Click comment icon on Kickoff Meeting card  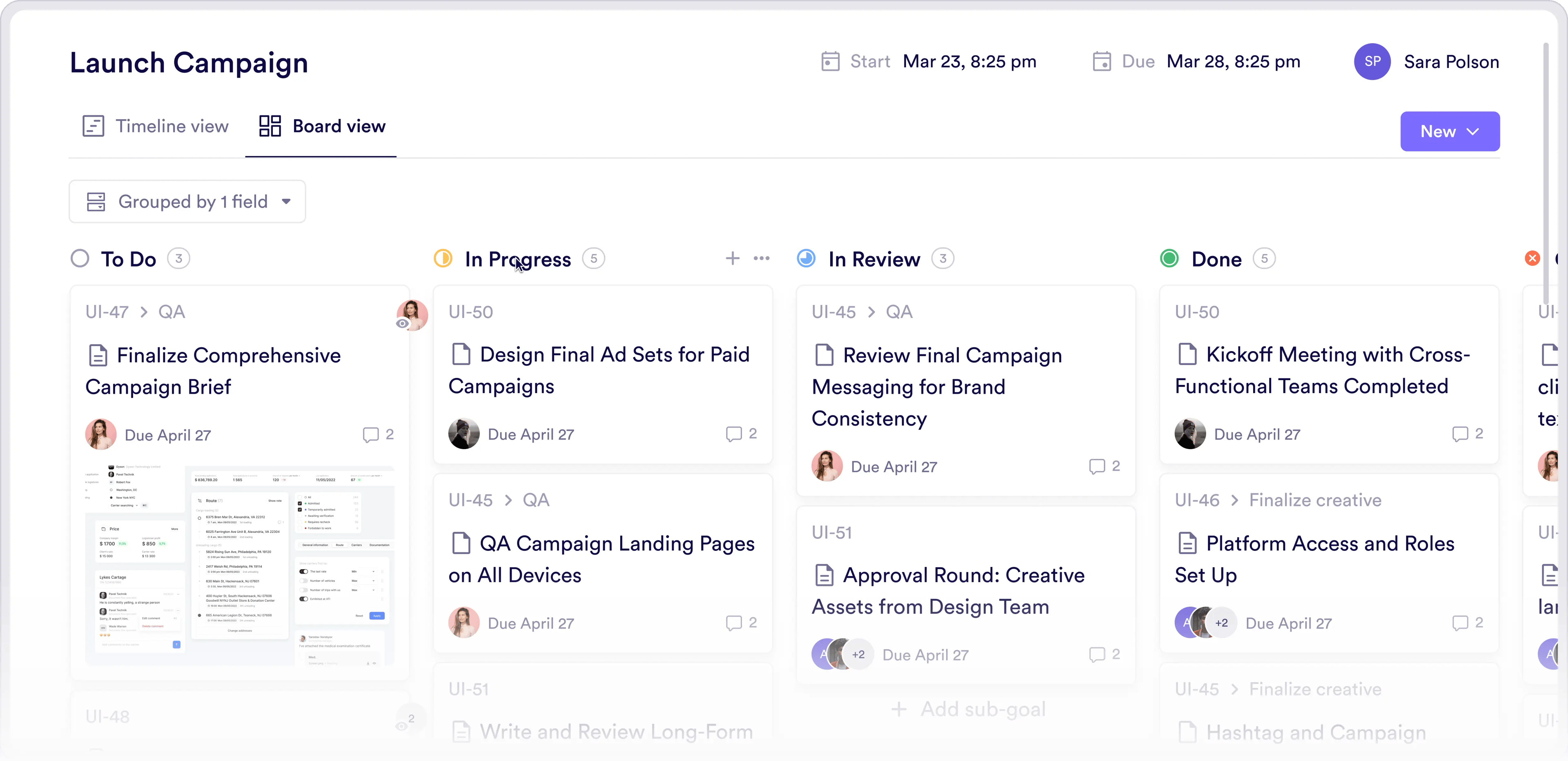[1460, 434]
